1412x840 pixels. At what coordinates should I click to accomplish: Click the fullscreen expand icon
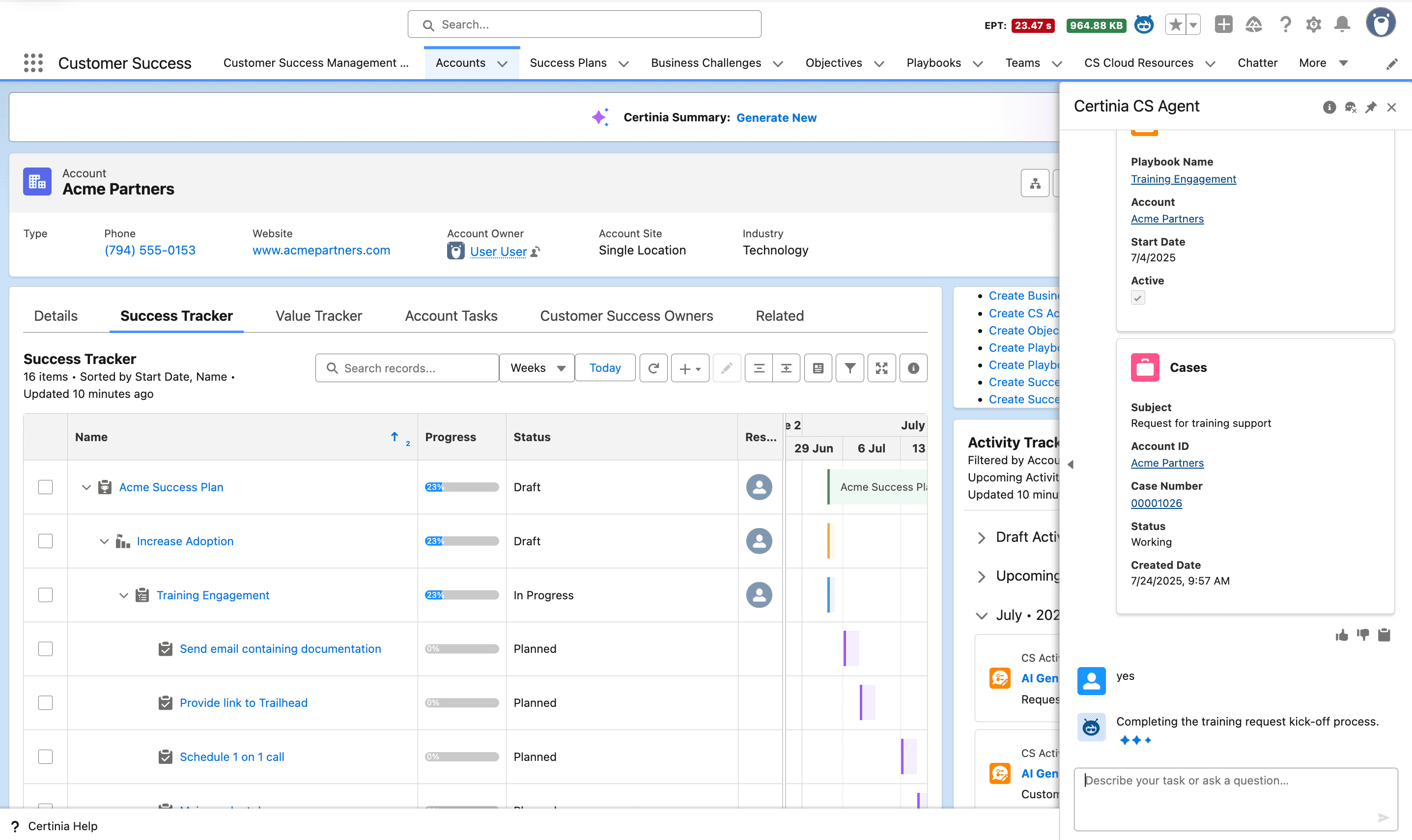tap(882, 368)
